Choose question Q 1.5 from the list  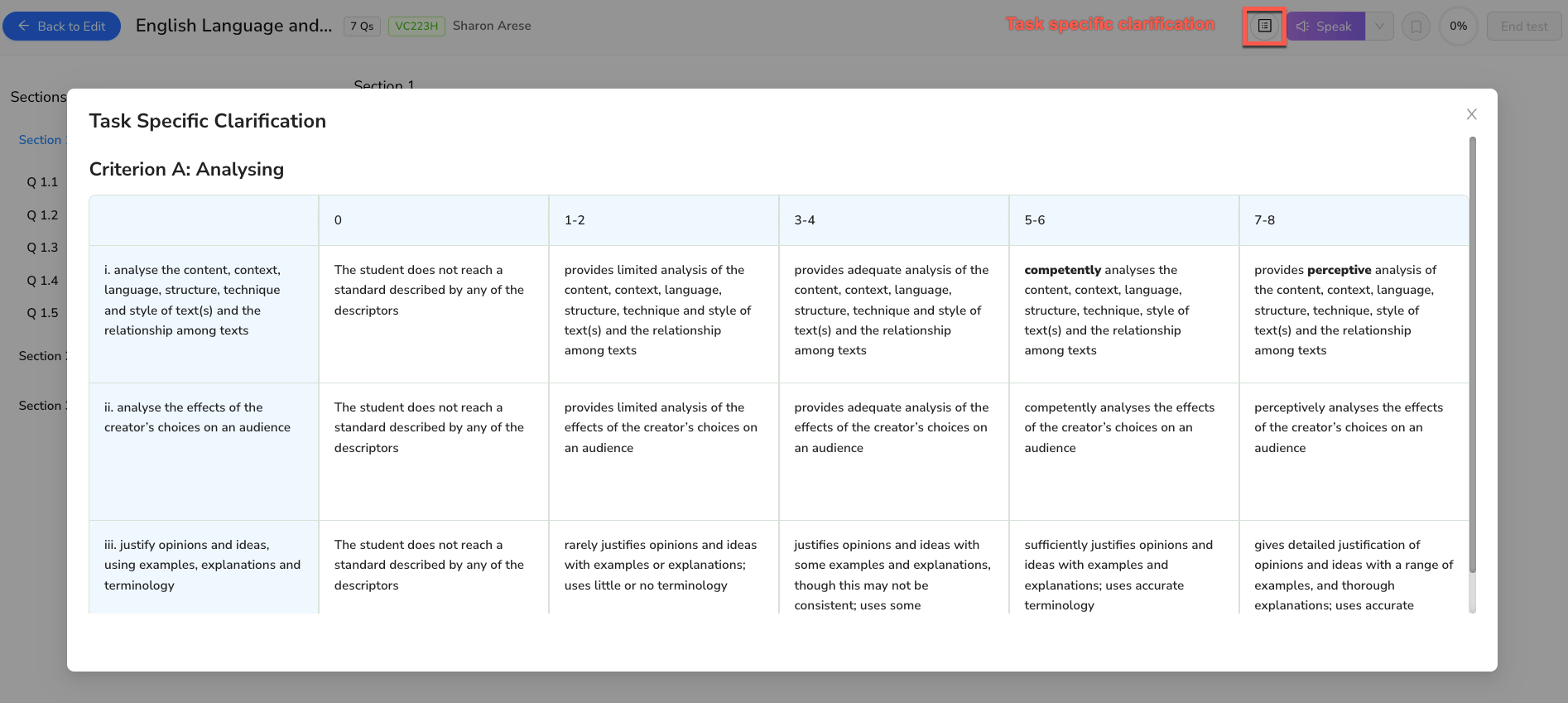(x=42, y=313)
